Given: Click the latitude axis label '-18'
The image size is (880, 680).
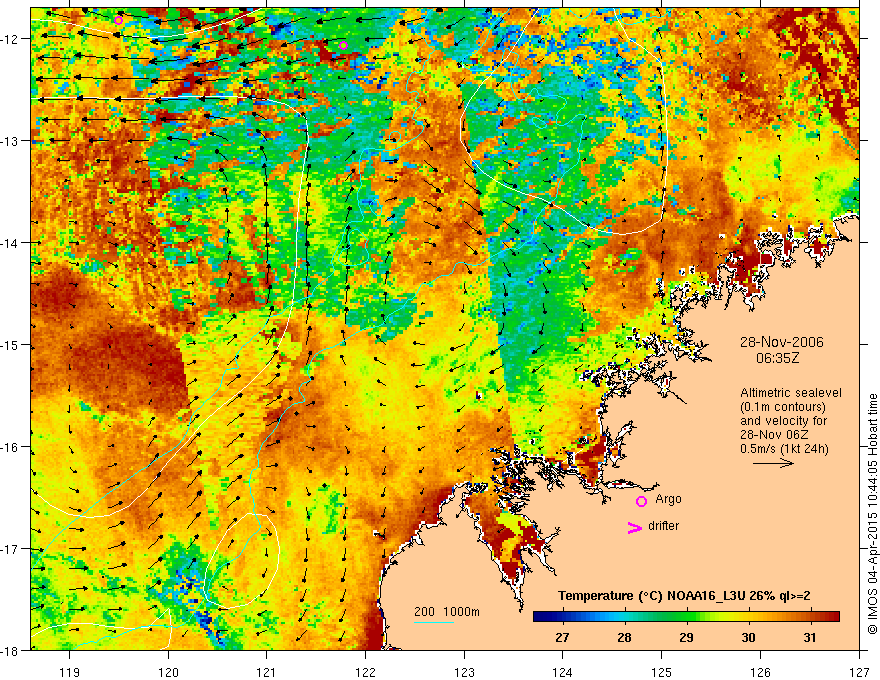Looking at the screenshot, I should tap(10, 650).
